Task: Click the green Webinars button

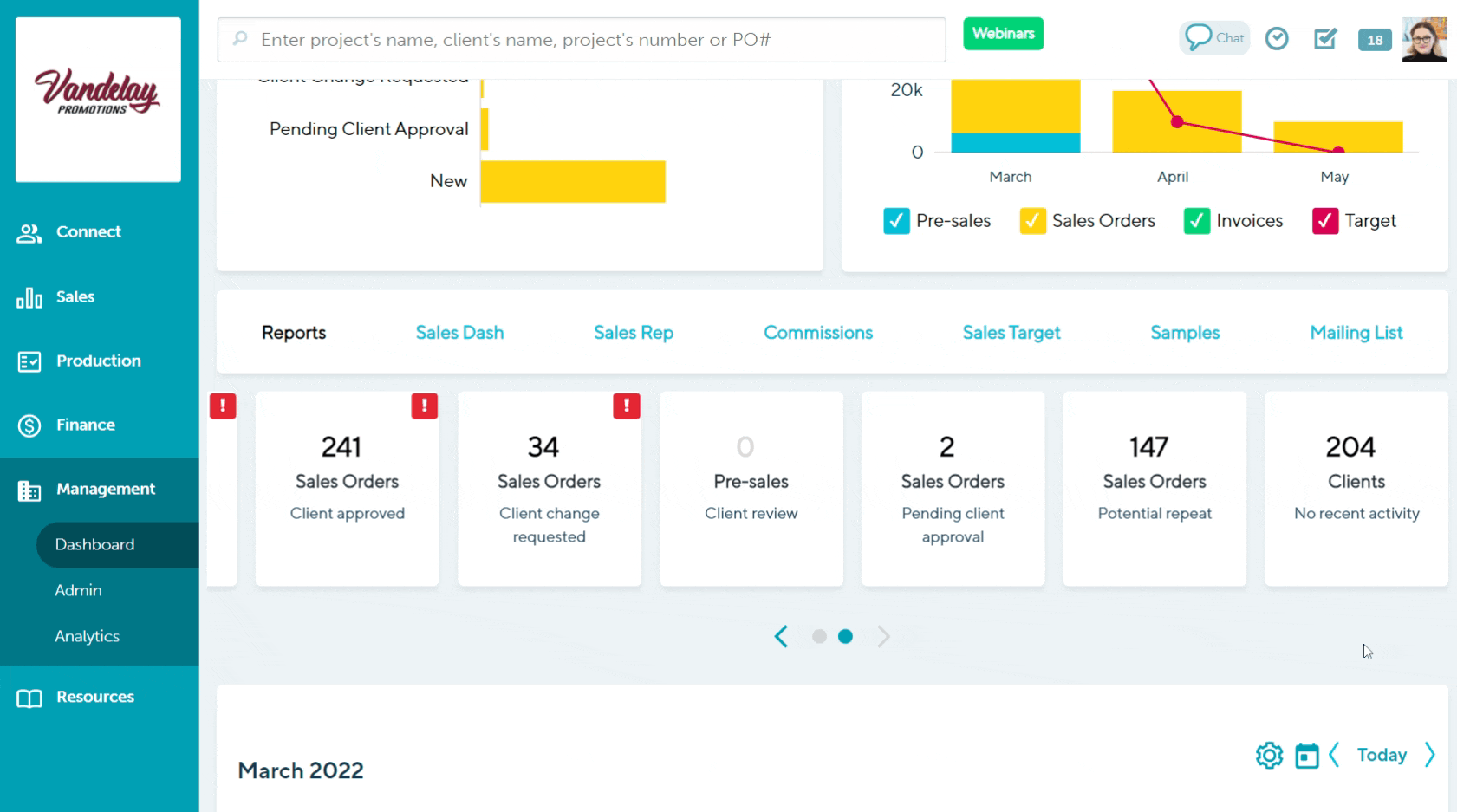Action: (1003, 34)
